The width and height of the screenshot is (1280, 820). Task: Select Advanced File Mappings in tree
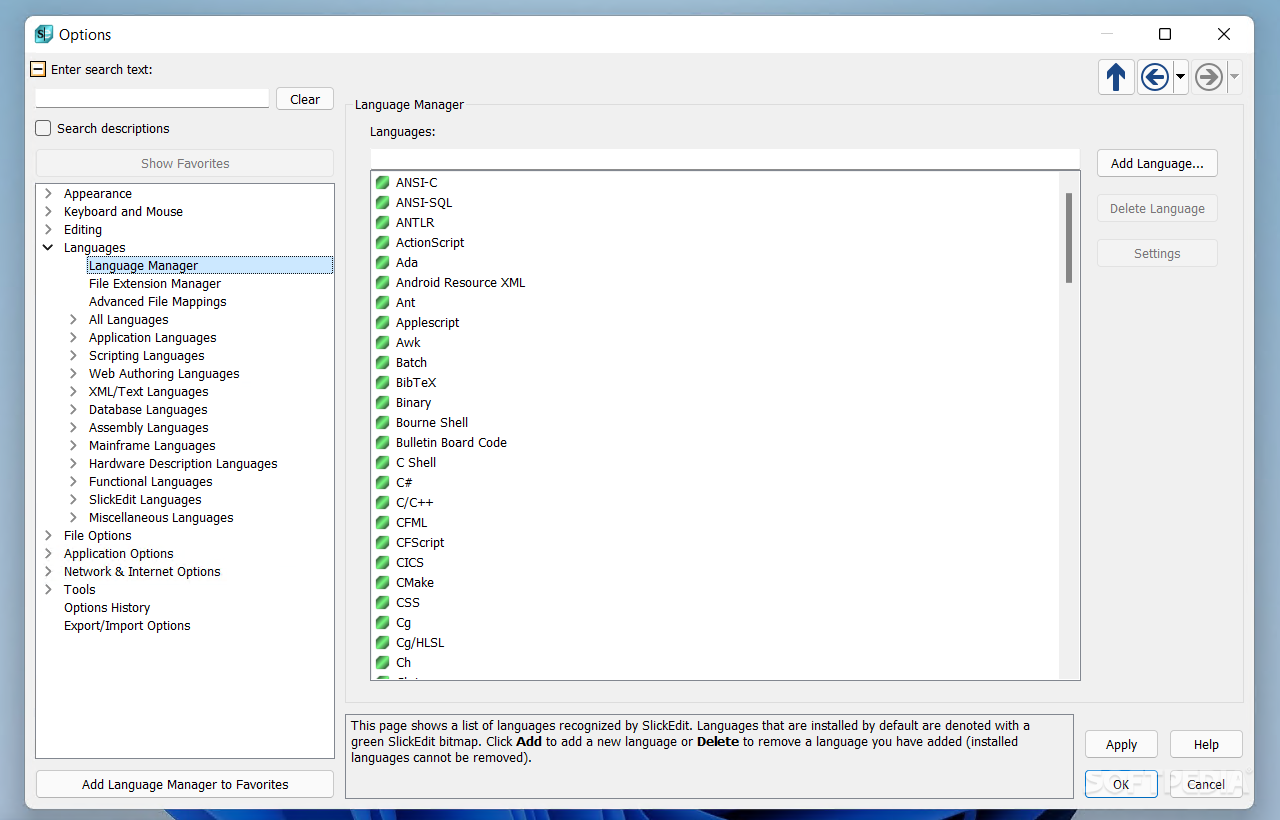158,302
